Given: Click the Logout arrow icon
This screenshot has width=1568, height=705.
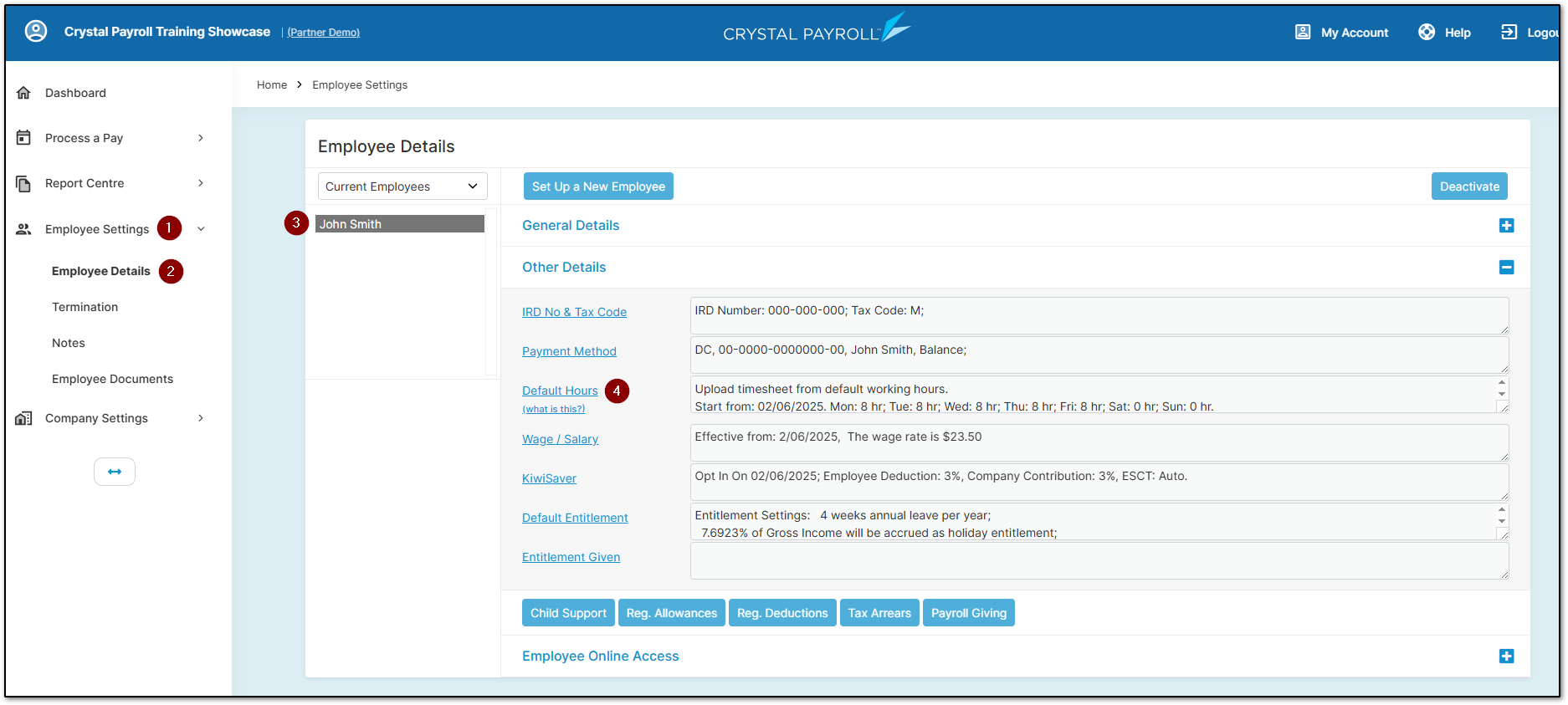Looking at the screenshot, I should (1509, 32).
